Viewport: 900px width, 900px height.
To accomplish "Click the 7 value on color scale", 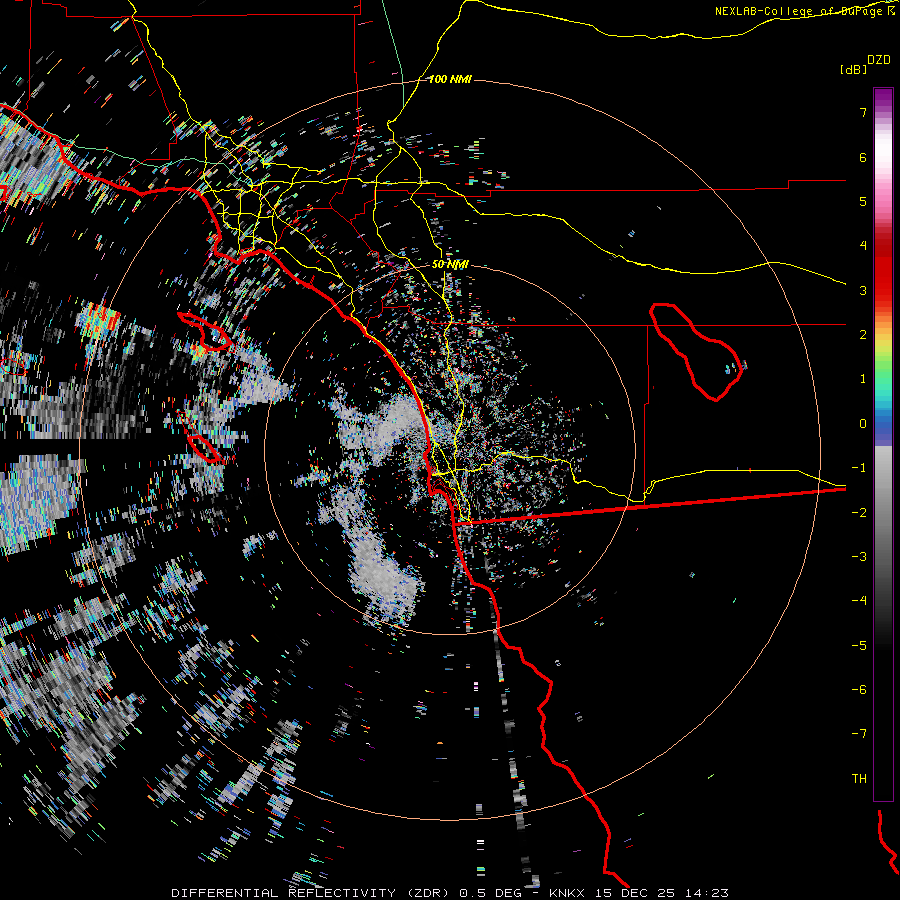I will click(x=863, y=112).
